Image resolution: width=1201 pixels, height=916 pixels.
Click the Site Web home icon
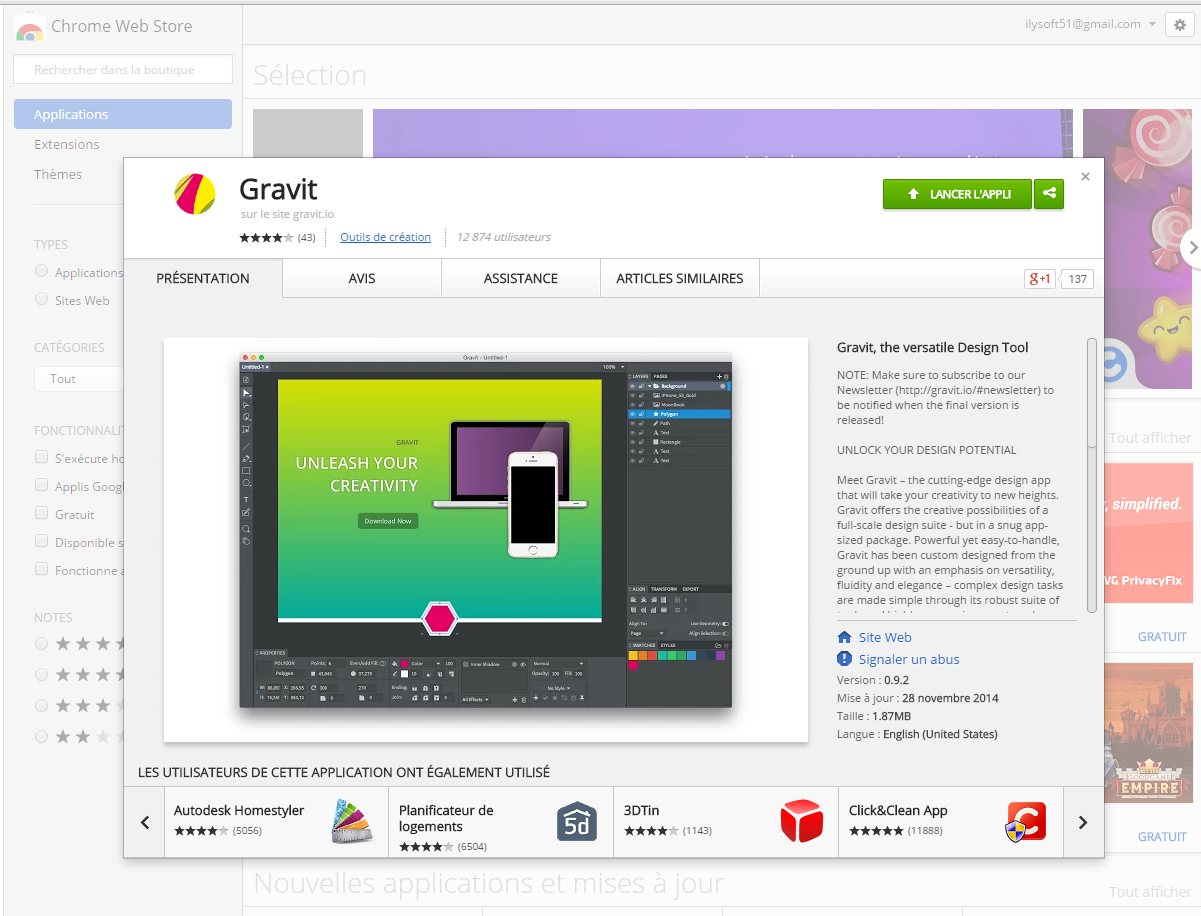tap(844, 637)
